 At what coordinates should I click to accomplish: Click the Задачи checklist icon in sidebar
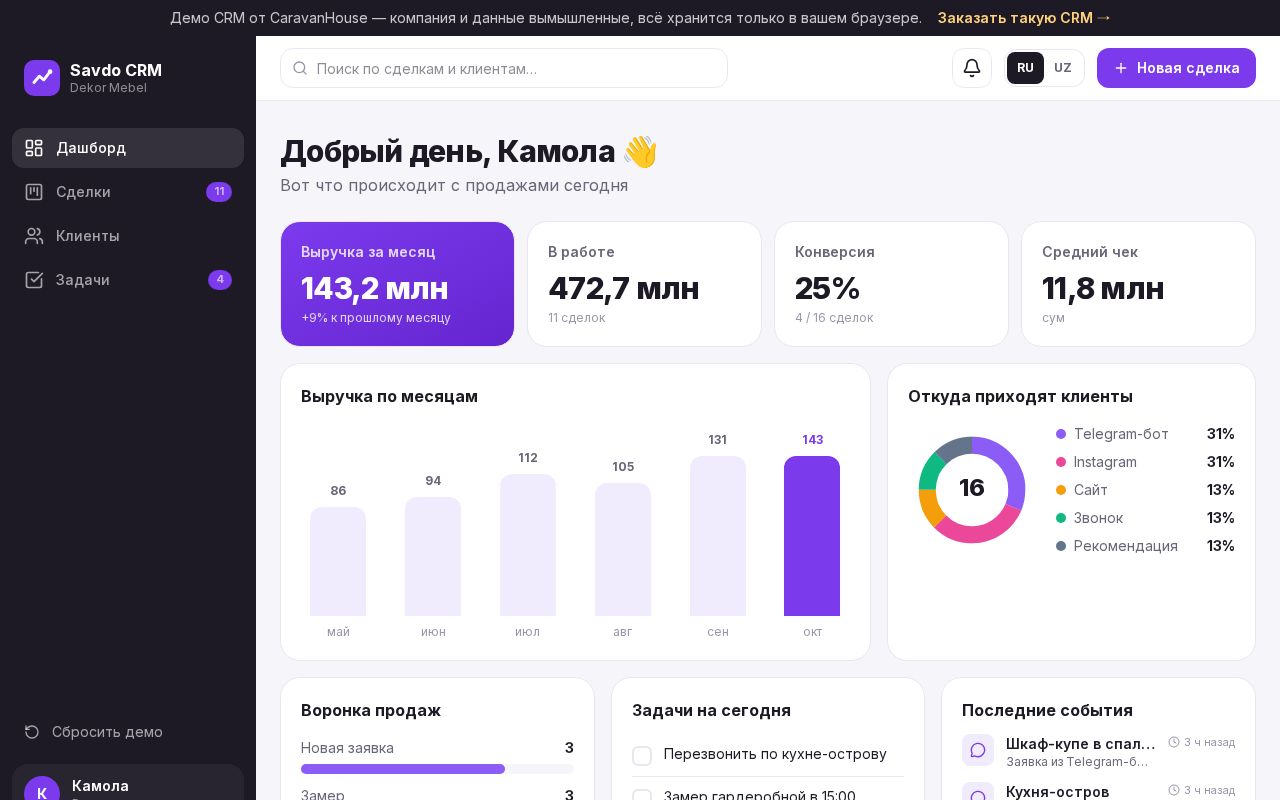click(x=34, y=280)
